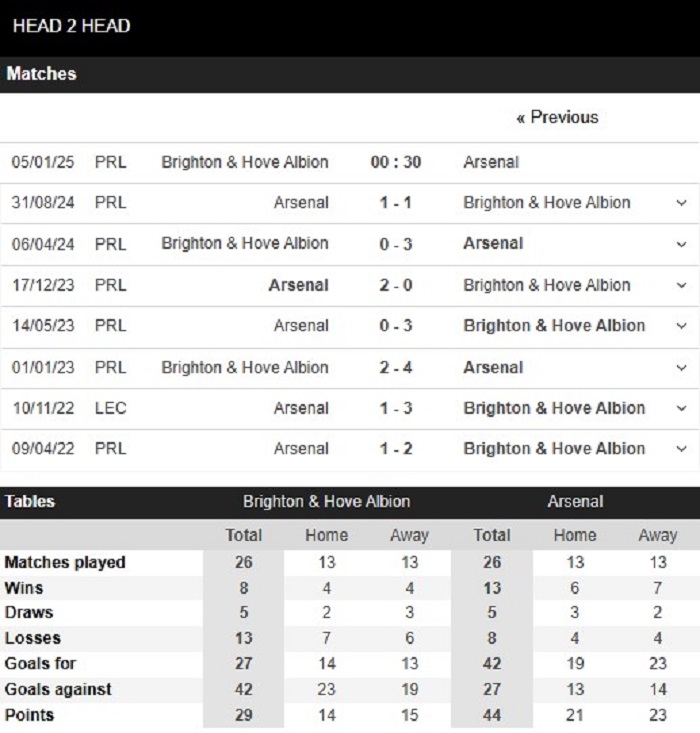Click the Arsenal tables column header

tap(575, 502)
